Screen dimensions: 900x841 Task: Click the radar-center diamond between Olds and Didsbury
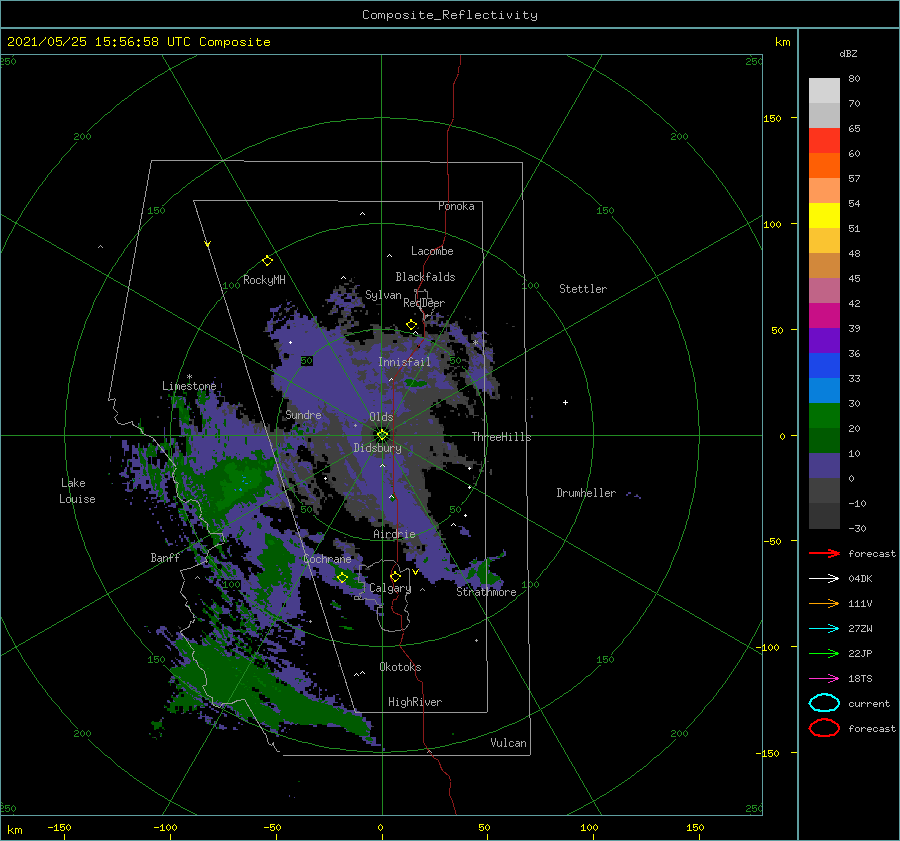click(382, 435)
